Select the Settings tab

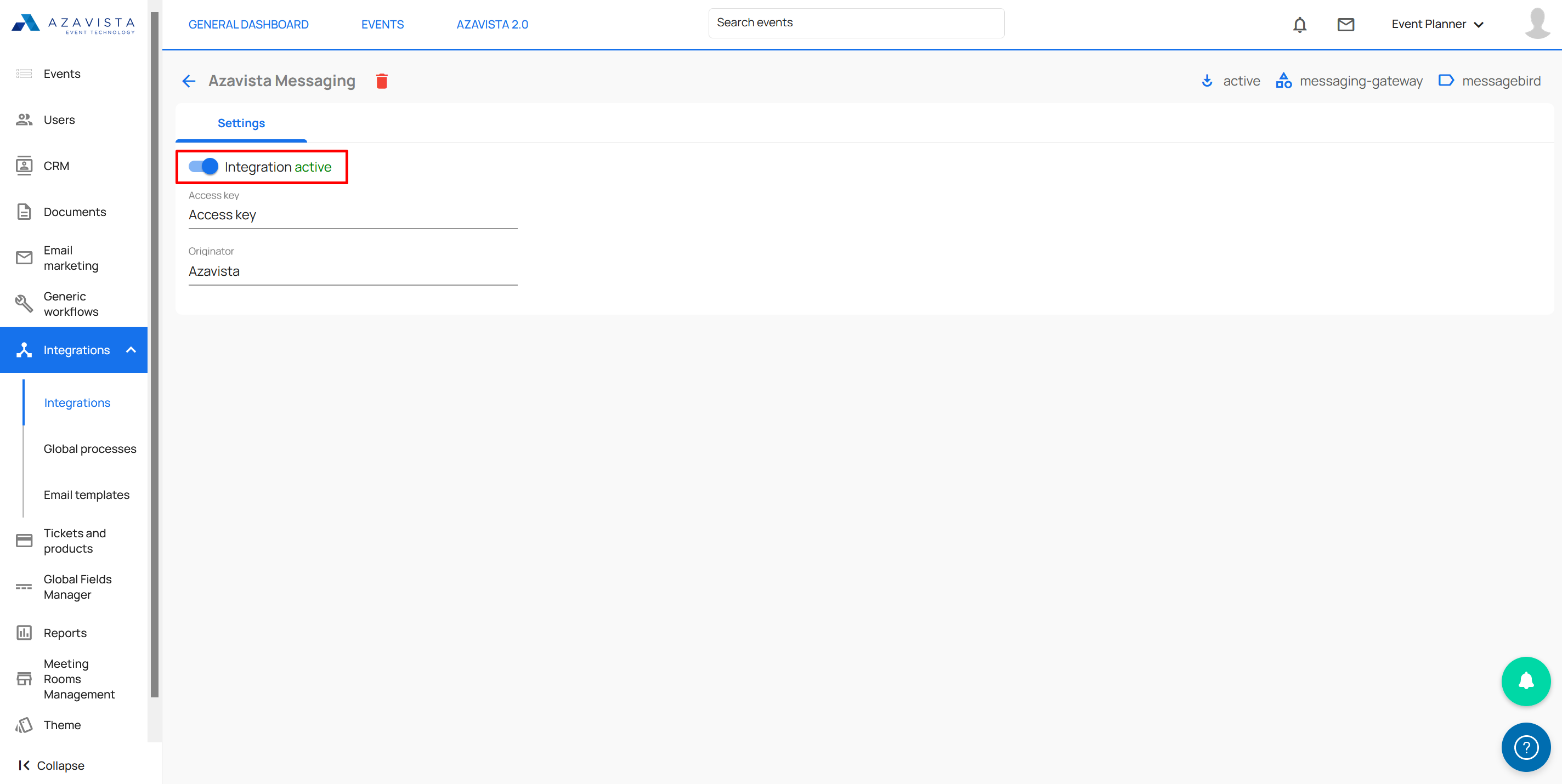click(241, 123)
